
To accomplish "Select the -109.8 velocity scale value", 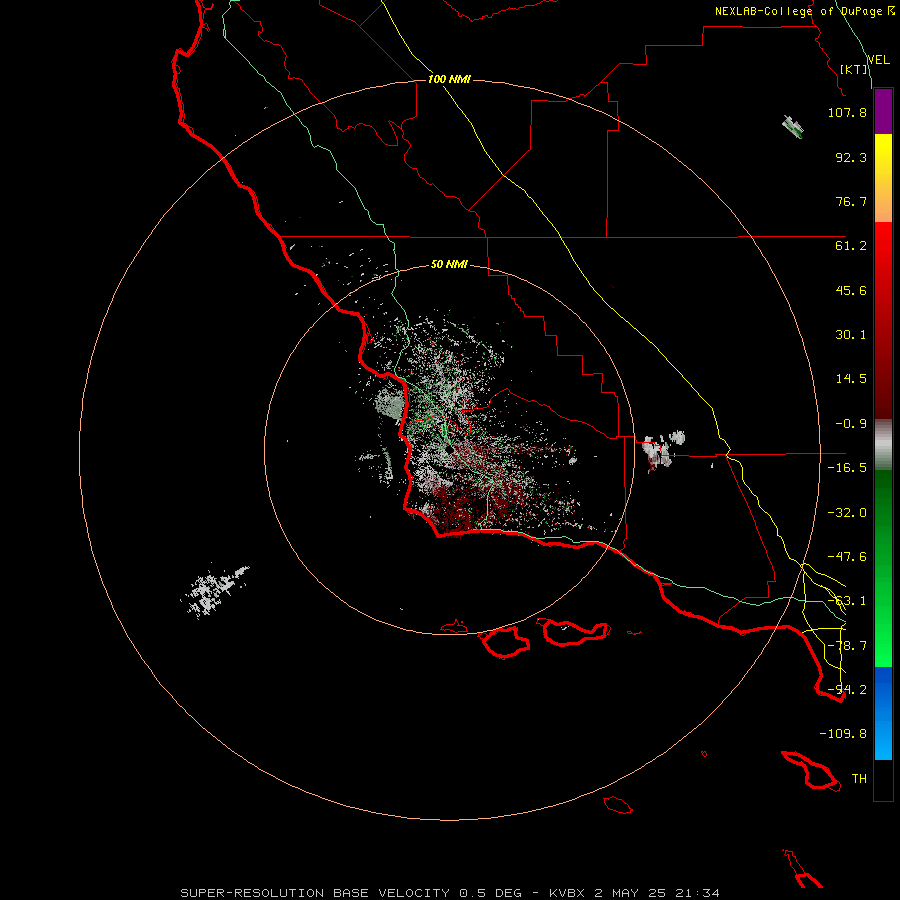I will coord(843,734).
